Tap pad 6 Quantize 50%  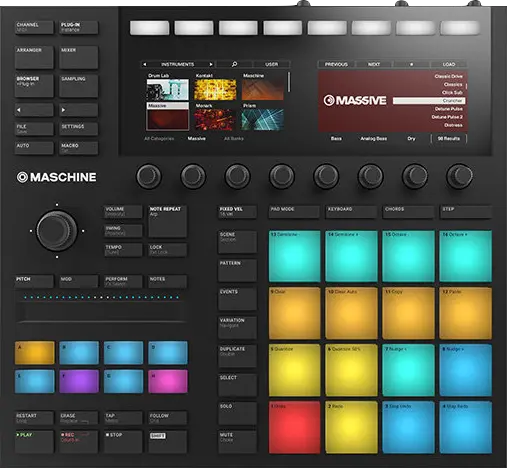(351, 370)
